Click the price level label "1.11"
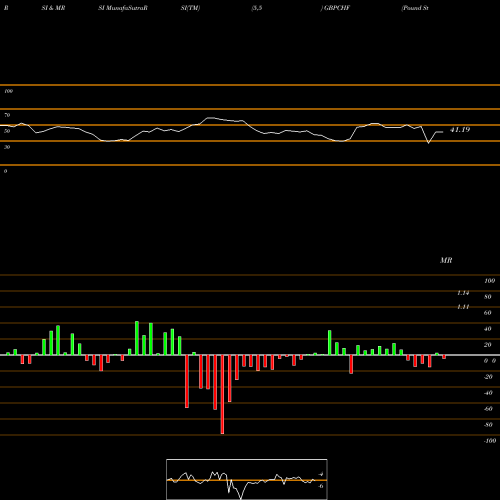 [x=463, y=307]
